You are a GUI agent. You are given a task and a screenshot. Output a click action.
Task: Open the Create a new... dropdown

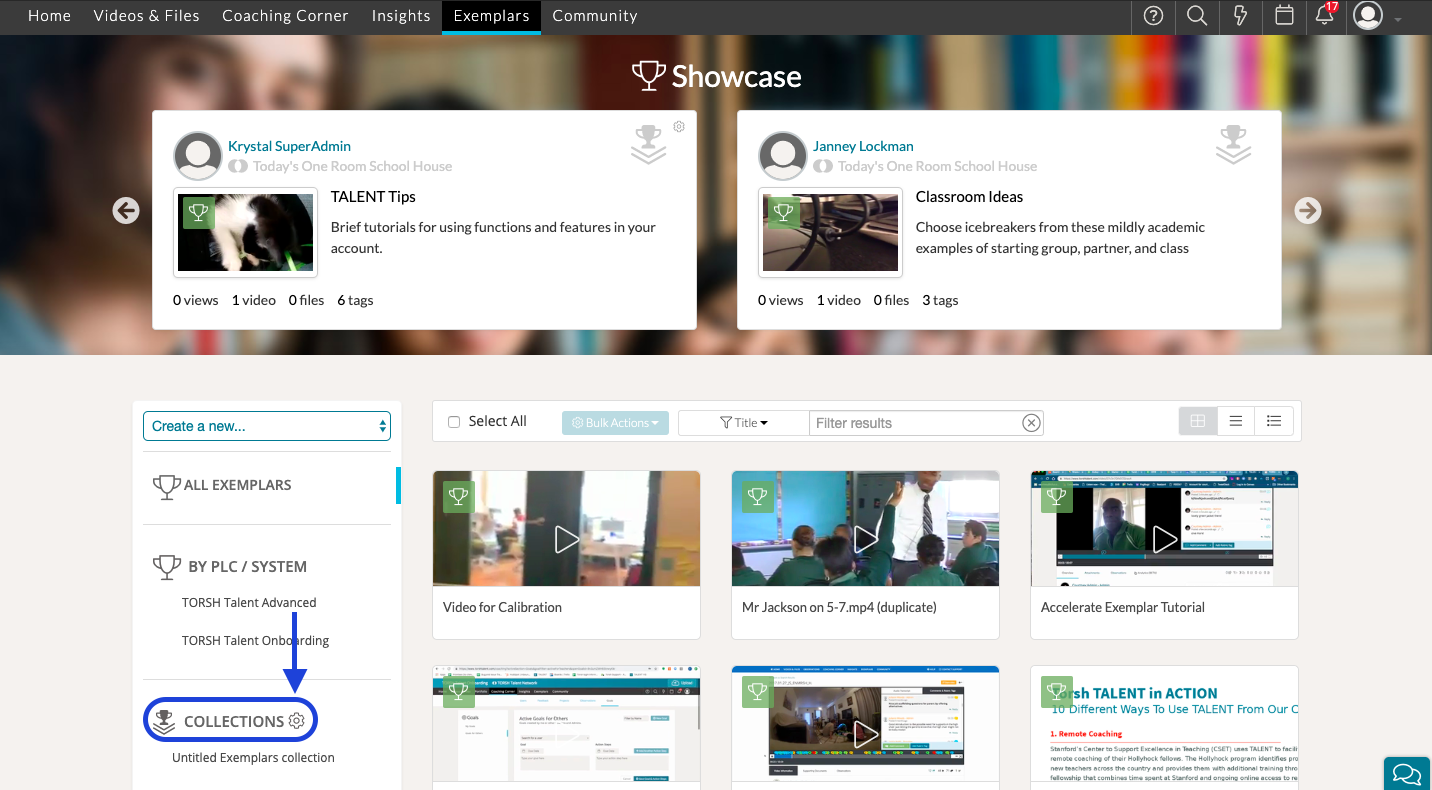pyautogui.click(x=266, y=425)
